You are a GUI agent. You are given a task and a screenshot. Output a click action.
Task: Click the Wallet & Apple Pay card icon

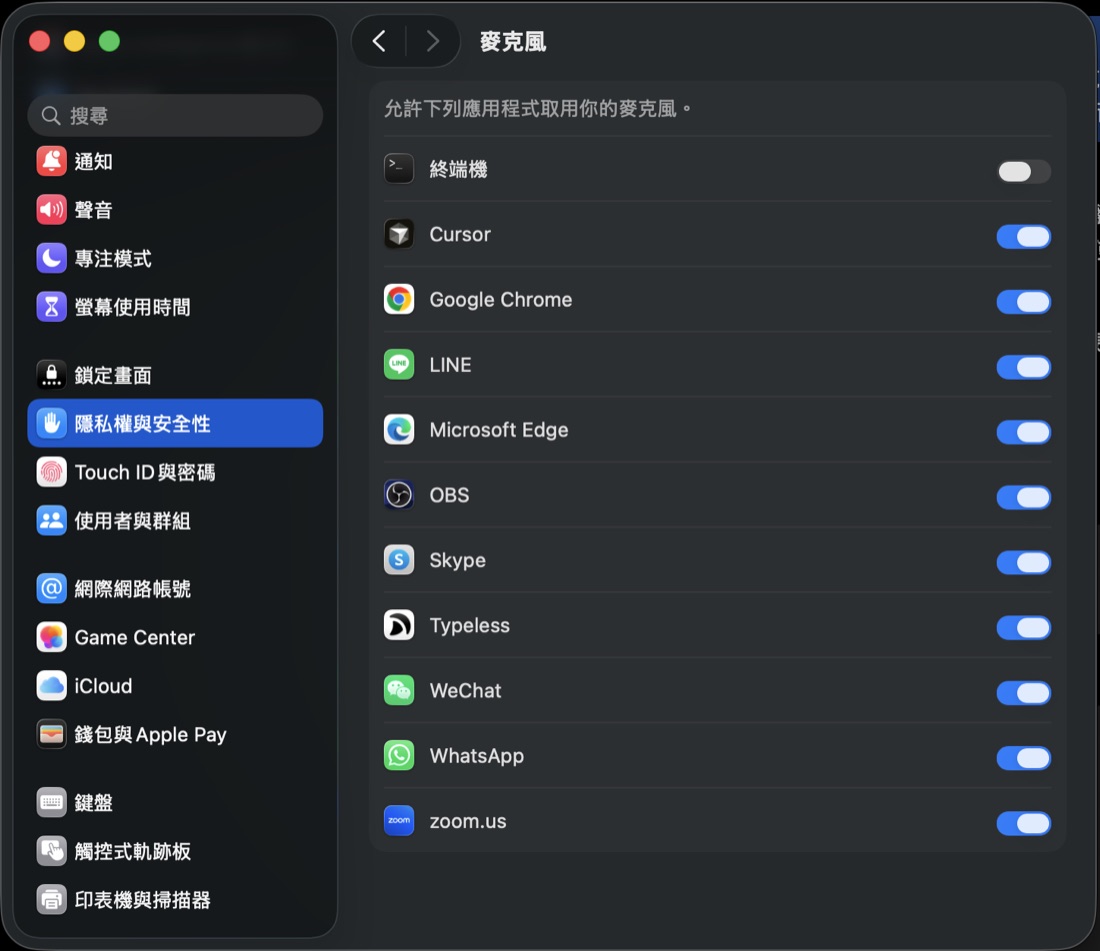click(x=51, y=734)
